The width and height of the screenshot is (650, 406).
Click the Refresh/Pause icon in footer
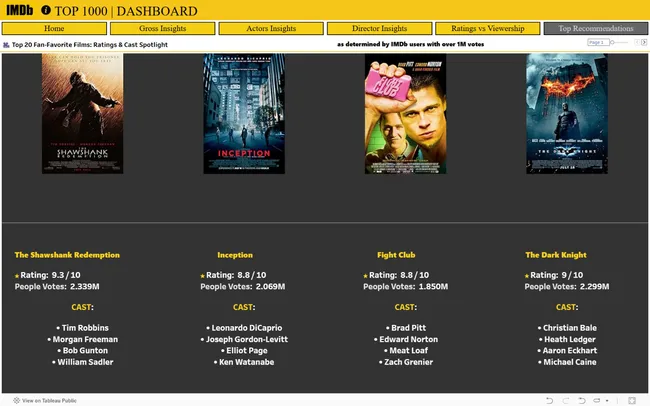pyautogui.click(x=597, y=401)
